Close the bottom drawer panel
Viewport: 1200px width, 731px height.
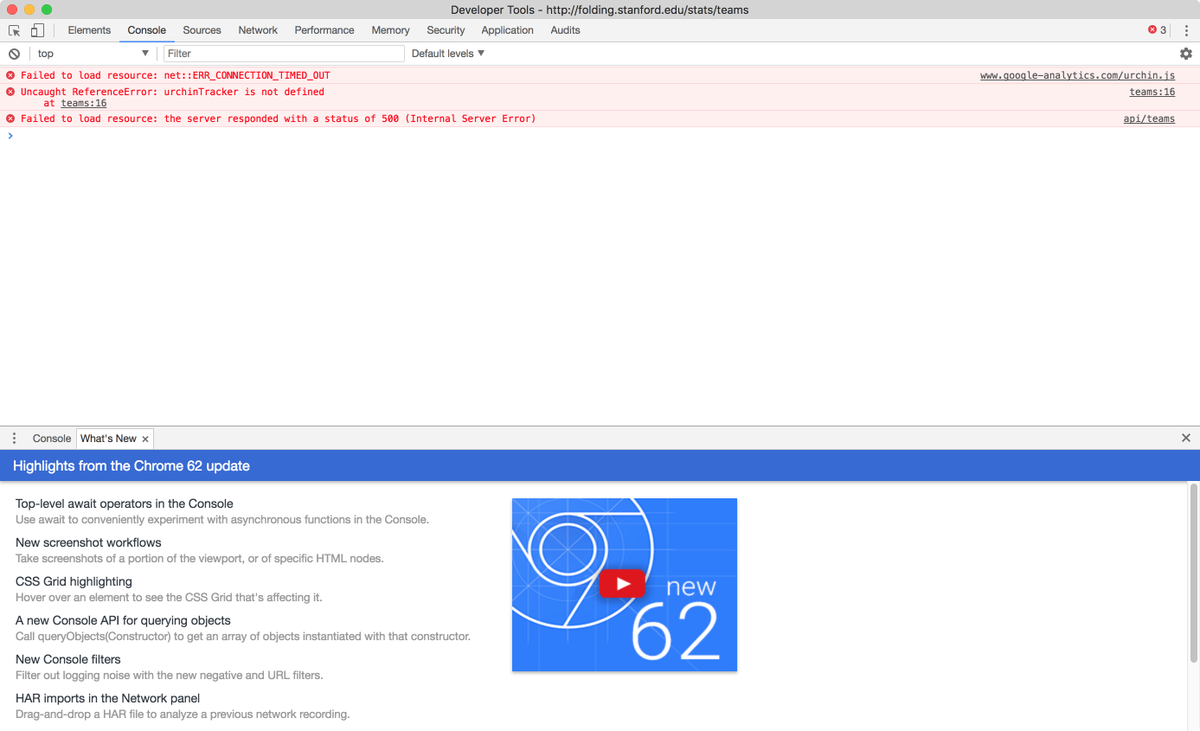click(x=1186, y=438)
